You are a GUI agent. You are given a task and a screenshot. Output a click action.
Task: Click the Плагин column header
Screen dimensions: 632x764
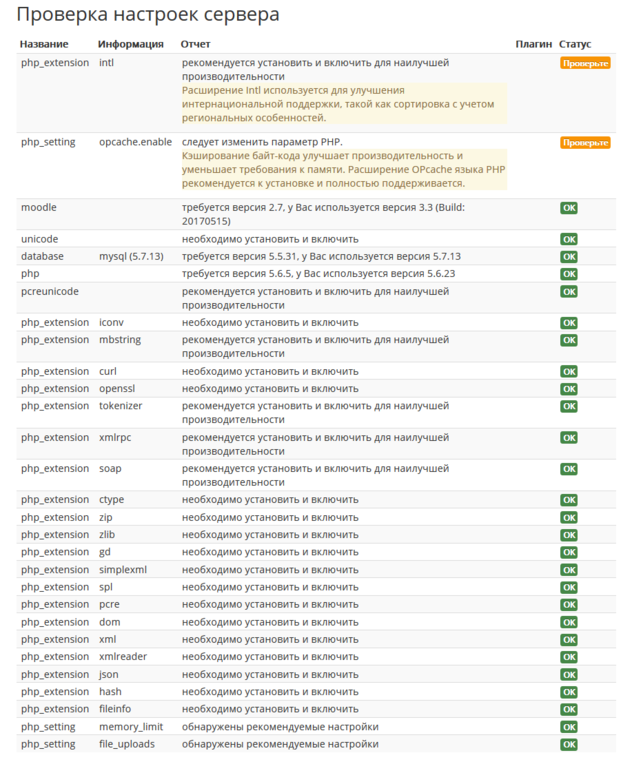click(x=533, y=45)
